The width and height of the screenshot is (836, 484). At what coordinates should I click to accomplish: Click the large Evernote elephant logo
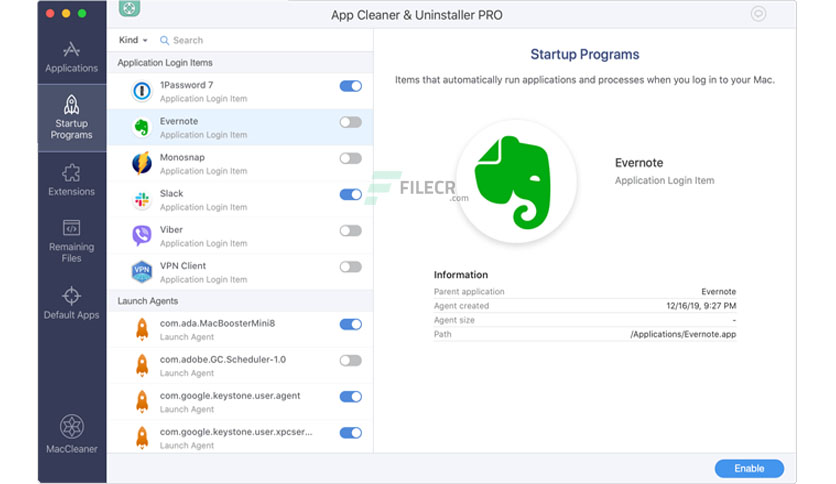click(515, 182)
